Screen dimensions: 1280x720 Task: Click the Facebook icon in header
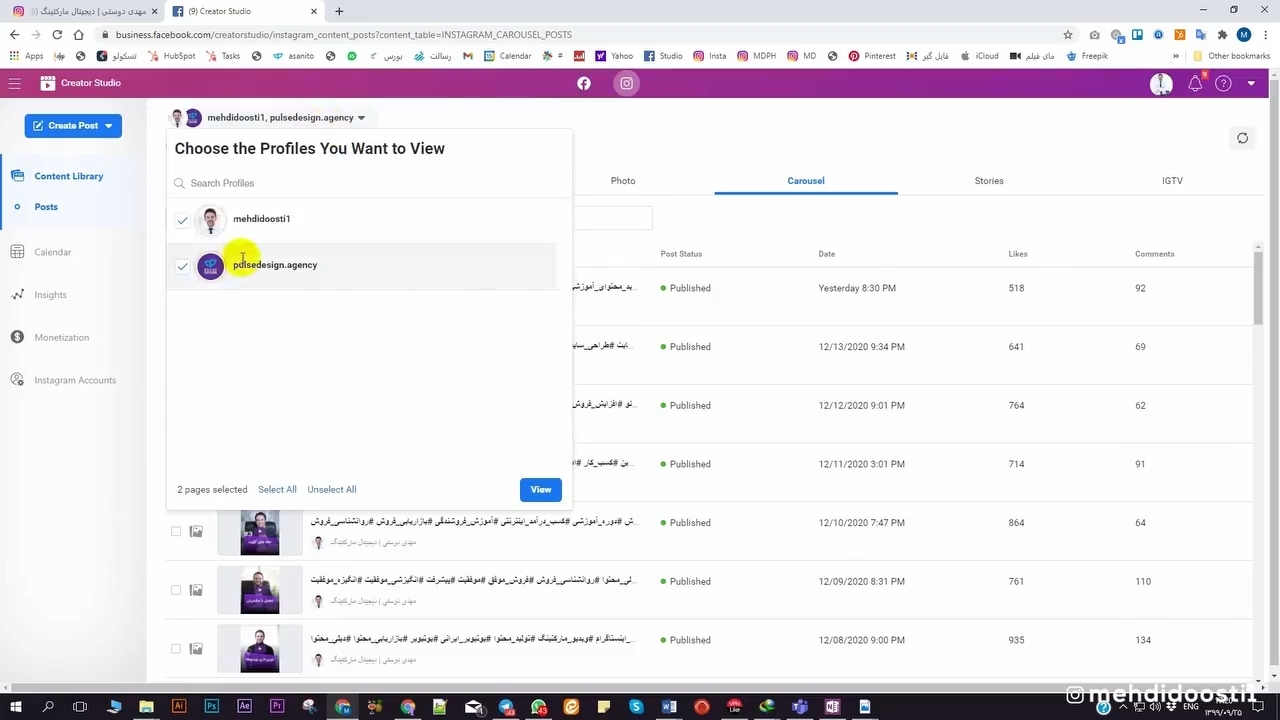[584, 83]
